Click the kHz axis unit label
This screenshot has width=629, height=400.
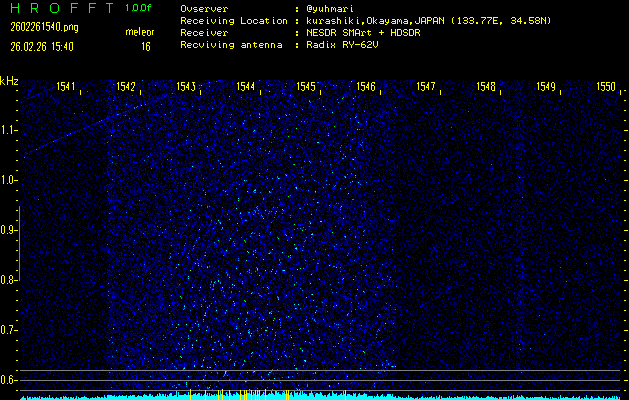(9, 81)
